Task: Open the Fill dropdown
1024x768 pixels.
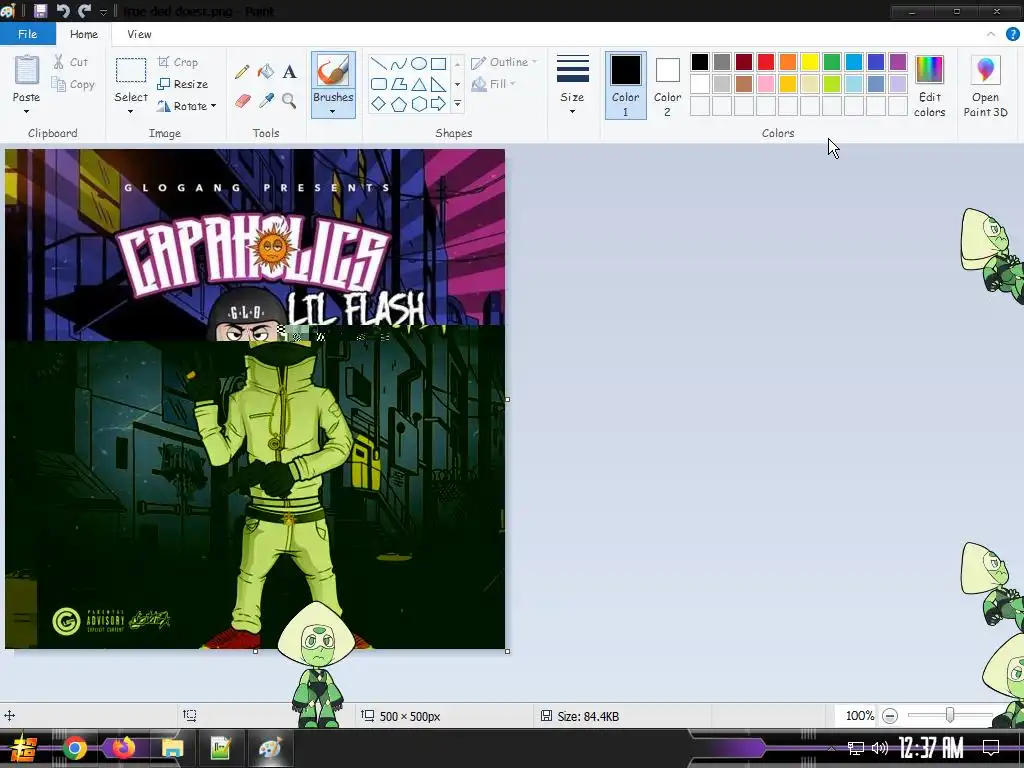Action: (494, 84)
